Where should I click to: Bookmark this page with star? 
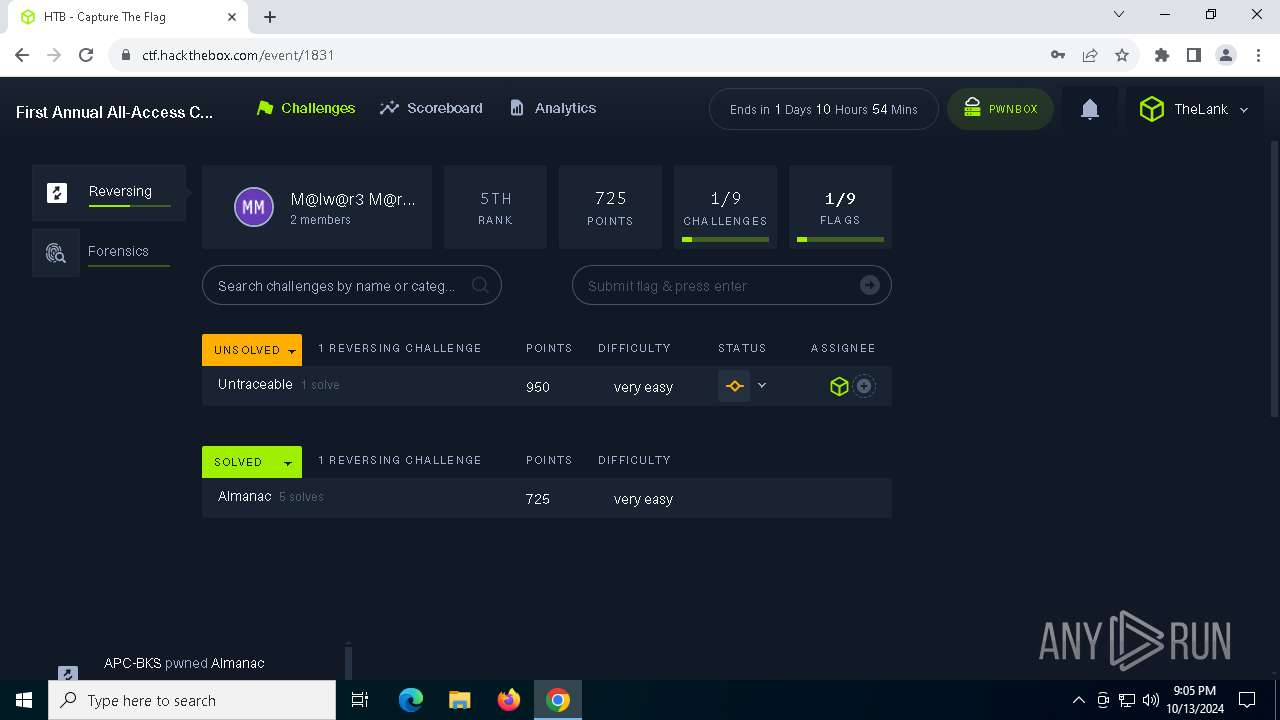[1122, 55]
